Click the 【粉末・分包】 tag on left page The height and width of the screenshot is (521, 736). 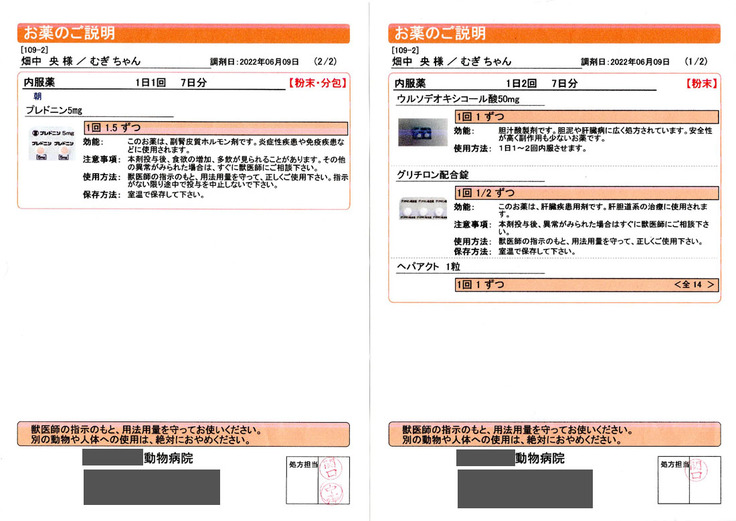[317, 85]
